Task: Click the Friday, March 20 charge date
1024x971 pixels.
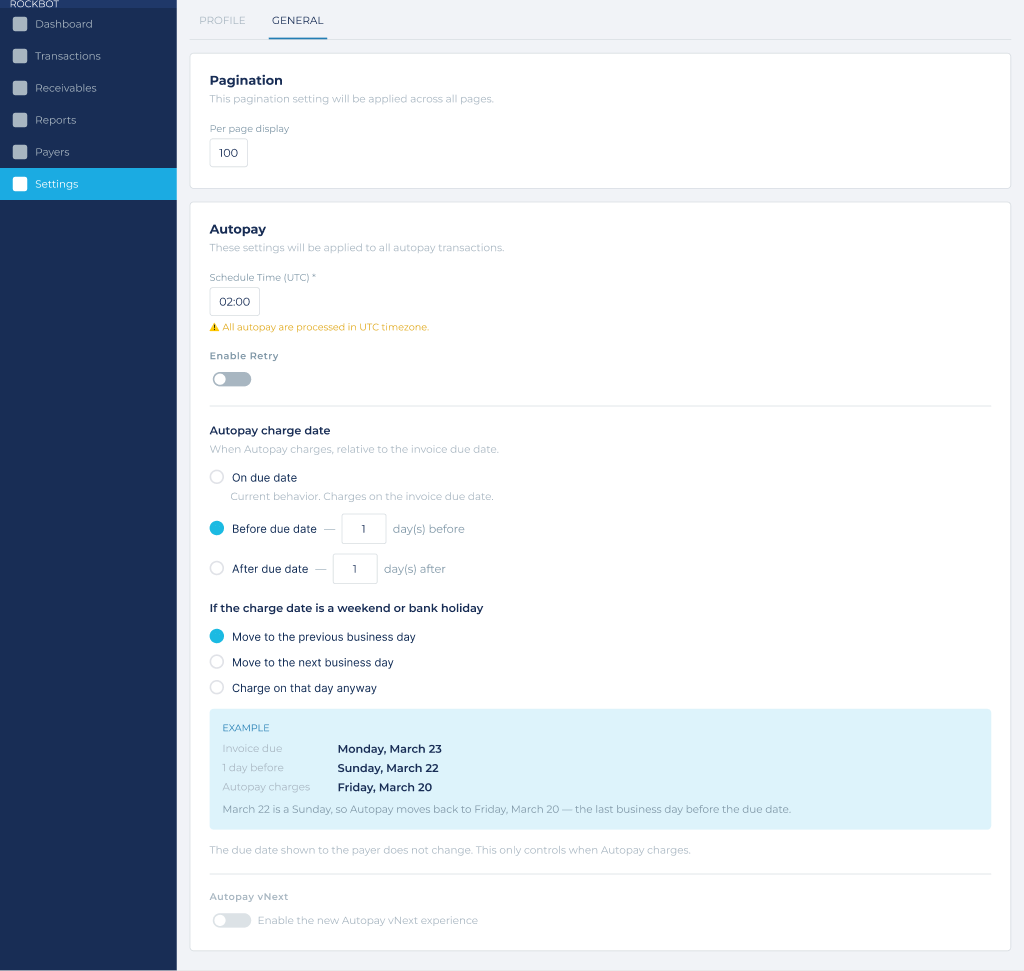Action: [385, 788]
